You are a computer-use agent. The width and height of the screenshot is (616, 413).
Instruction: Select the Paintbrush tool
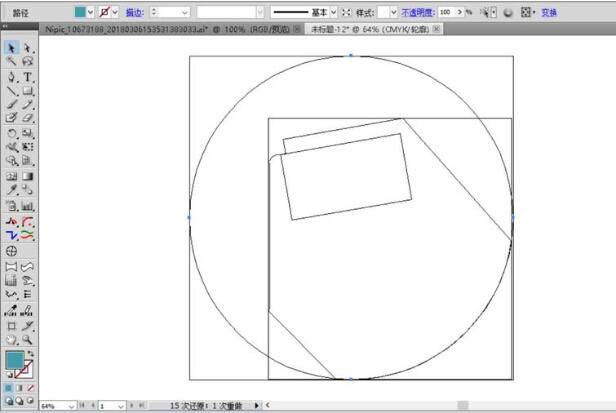pyautogui.click(x=11, y=104)
